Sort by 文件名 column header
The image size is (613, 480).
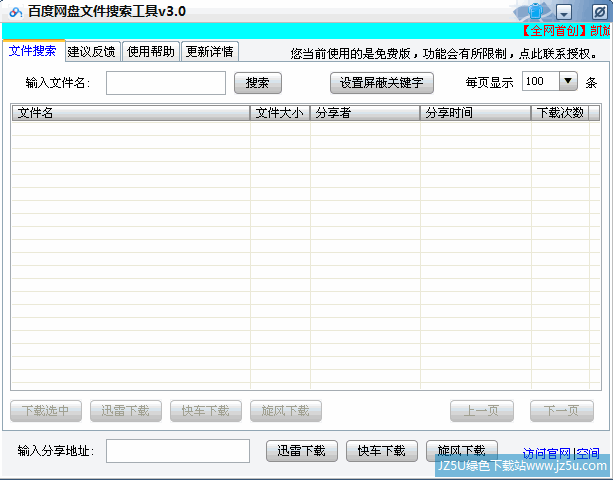[131, 113]
